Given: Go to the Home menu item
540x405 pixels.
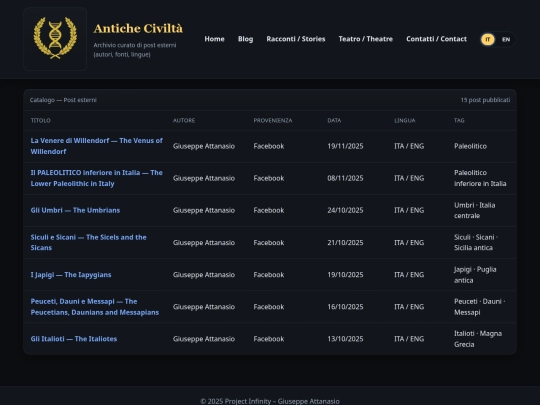Looking at the screenshot, I should (214, 39).
